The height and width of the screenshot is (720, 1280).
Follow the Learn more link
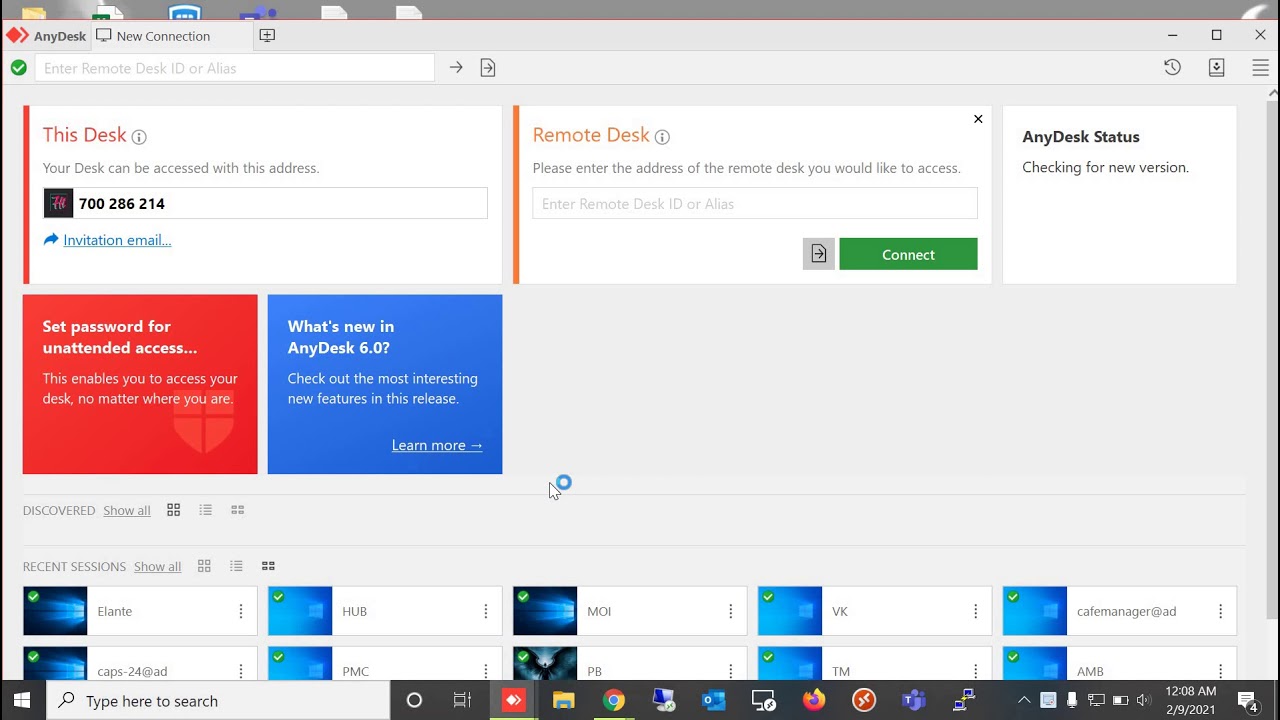coord(437,445)
